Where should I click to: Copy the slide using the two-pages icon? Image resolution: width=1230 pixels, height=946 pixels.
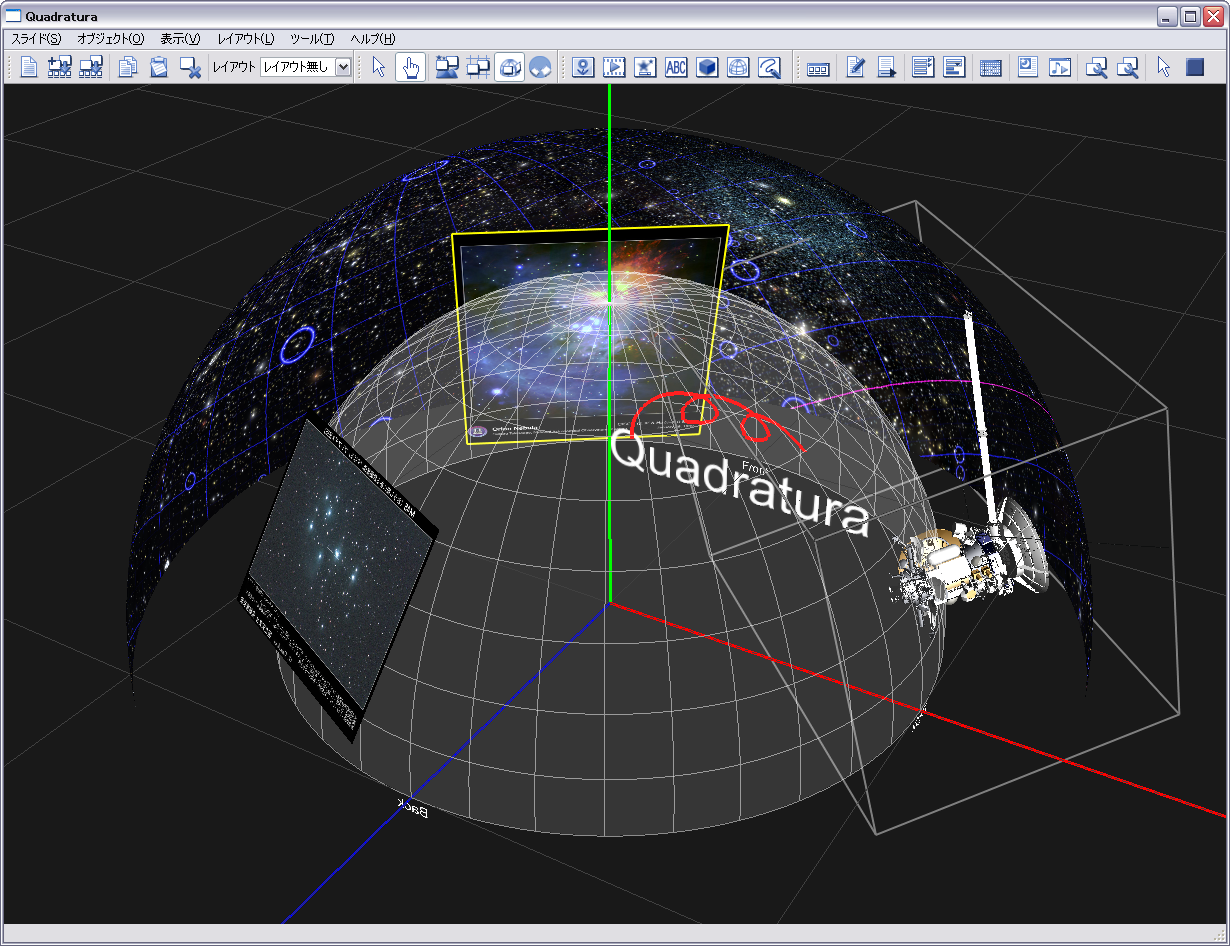[x=128, y=67]
